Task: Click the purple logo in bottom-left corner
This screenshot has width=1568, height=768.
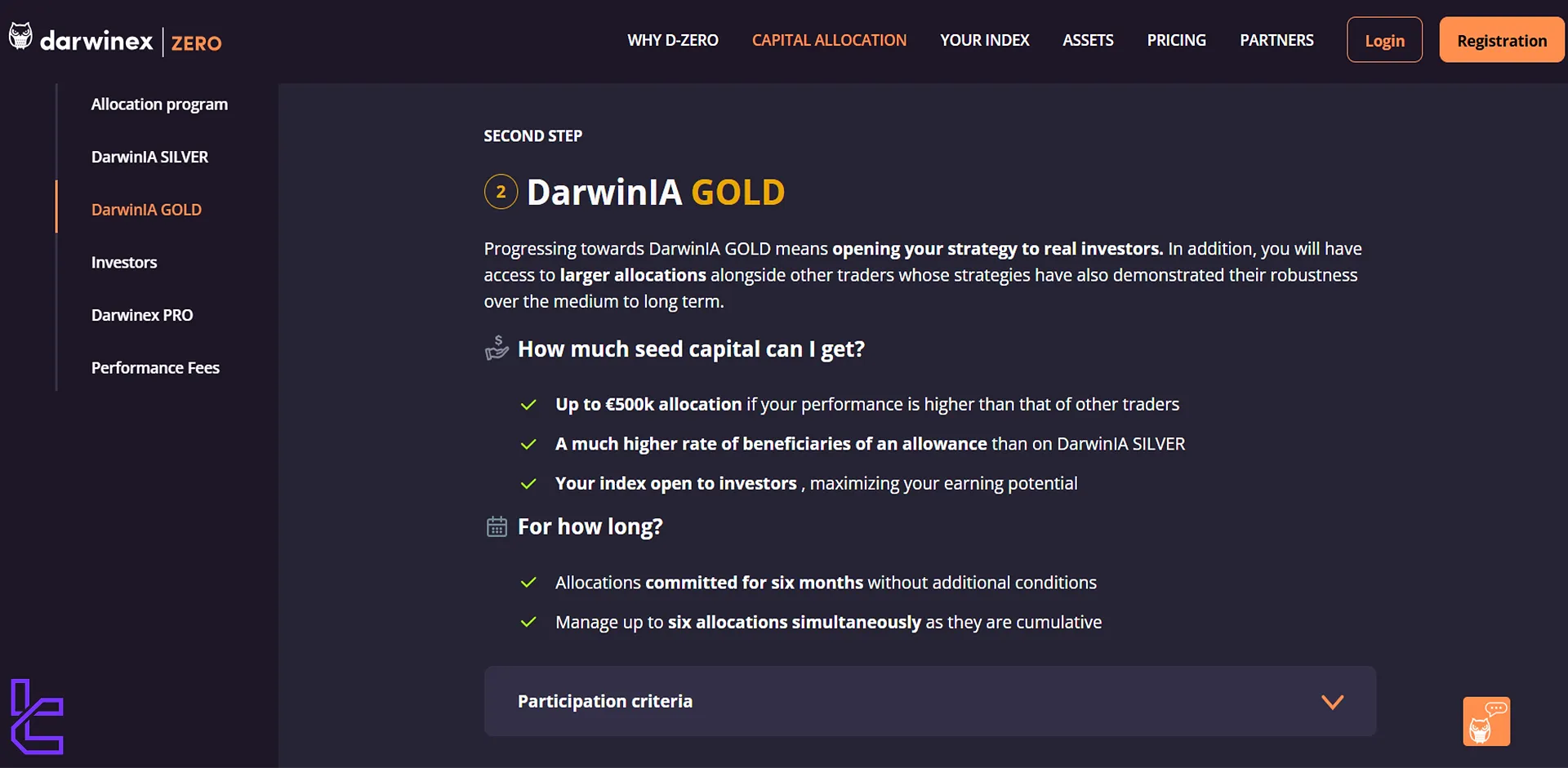Action: [37, 717]
